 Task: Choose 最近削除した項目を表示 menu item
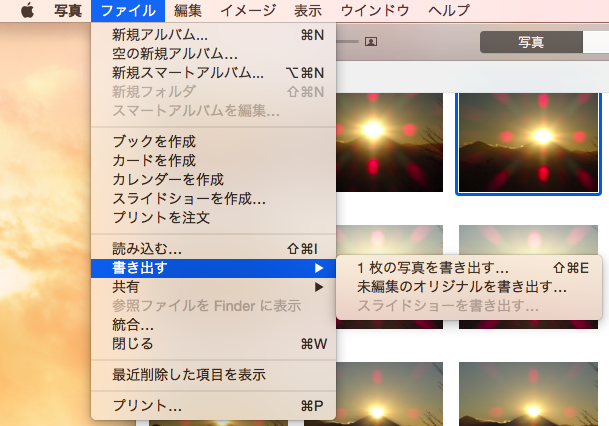pos(213,375)
